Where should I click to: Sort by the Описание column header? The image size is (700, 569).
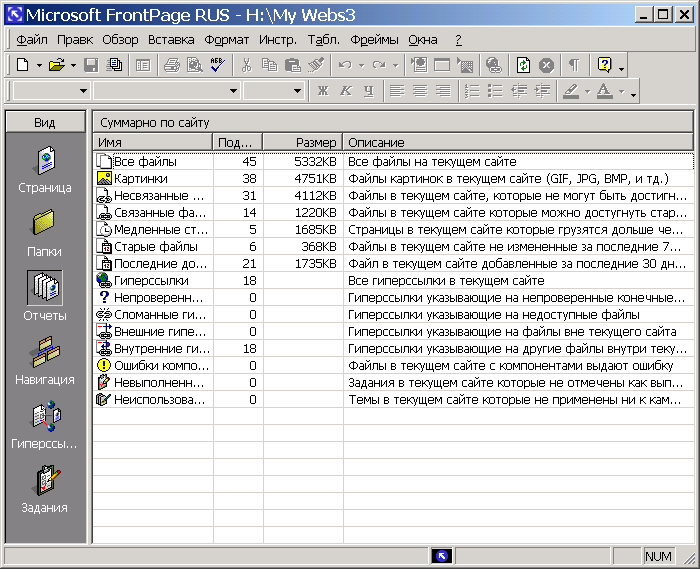pos(518,142)
